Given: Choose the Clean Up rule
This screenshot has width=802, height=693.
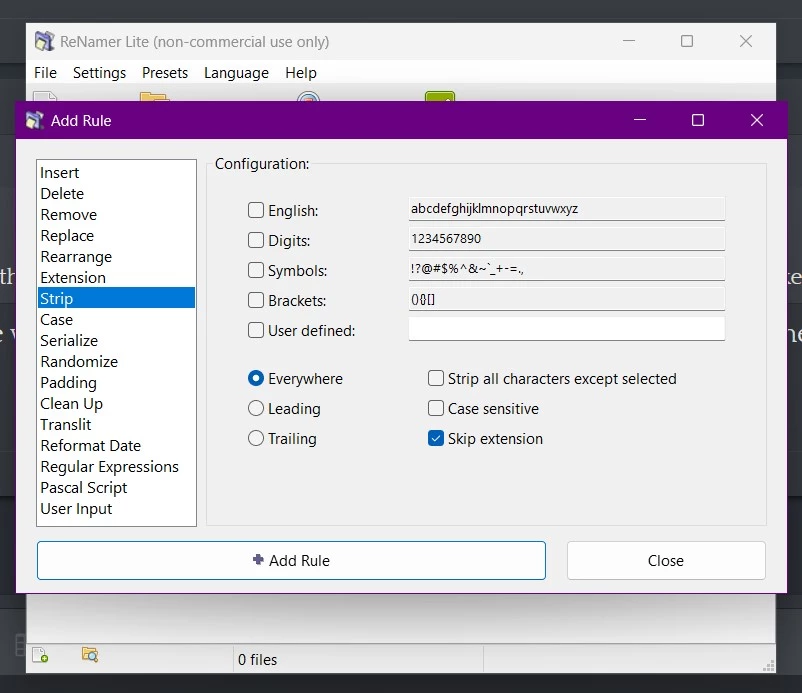Looking at the screenshot, I should pyautogui.click(x=117, y=404).
